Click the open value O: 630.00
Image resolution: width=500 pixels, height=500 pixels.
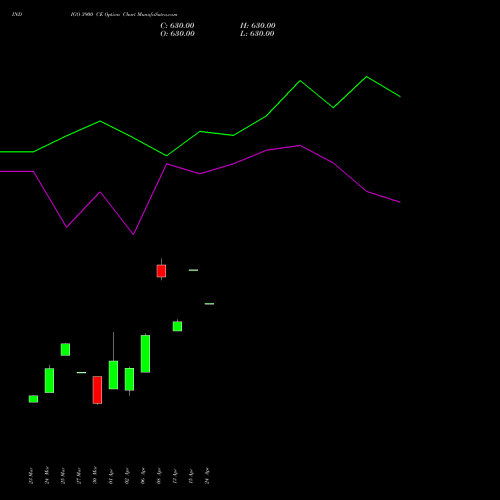177,34
